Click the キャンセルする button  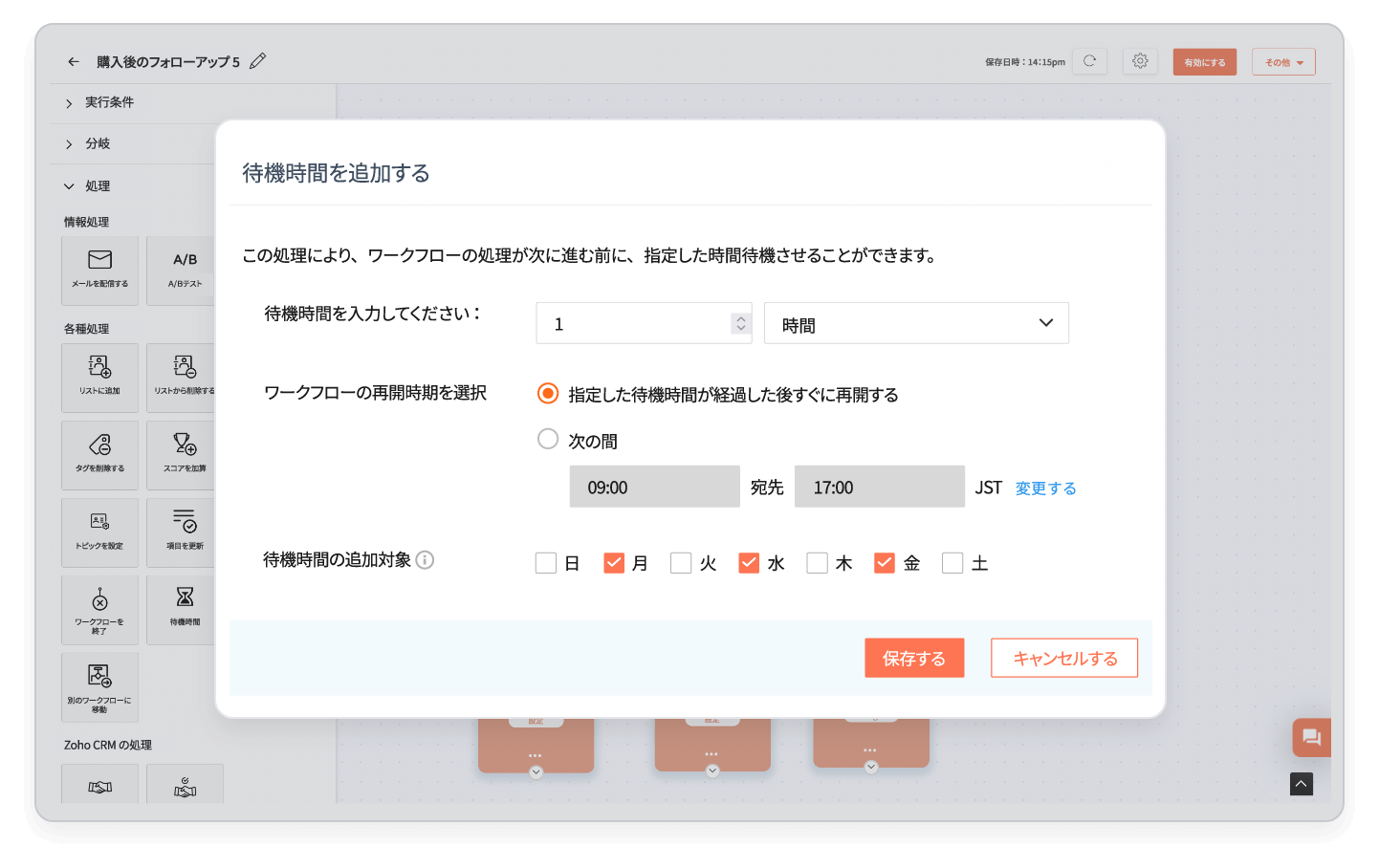1064,658
